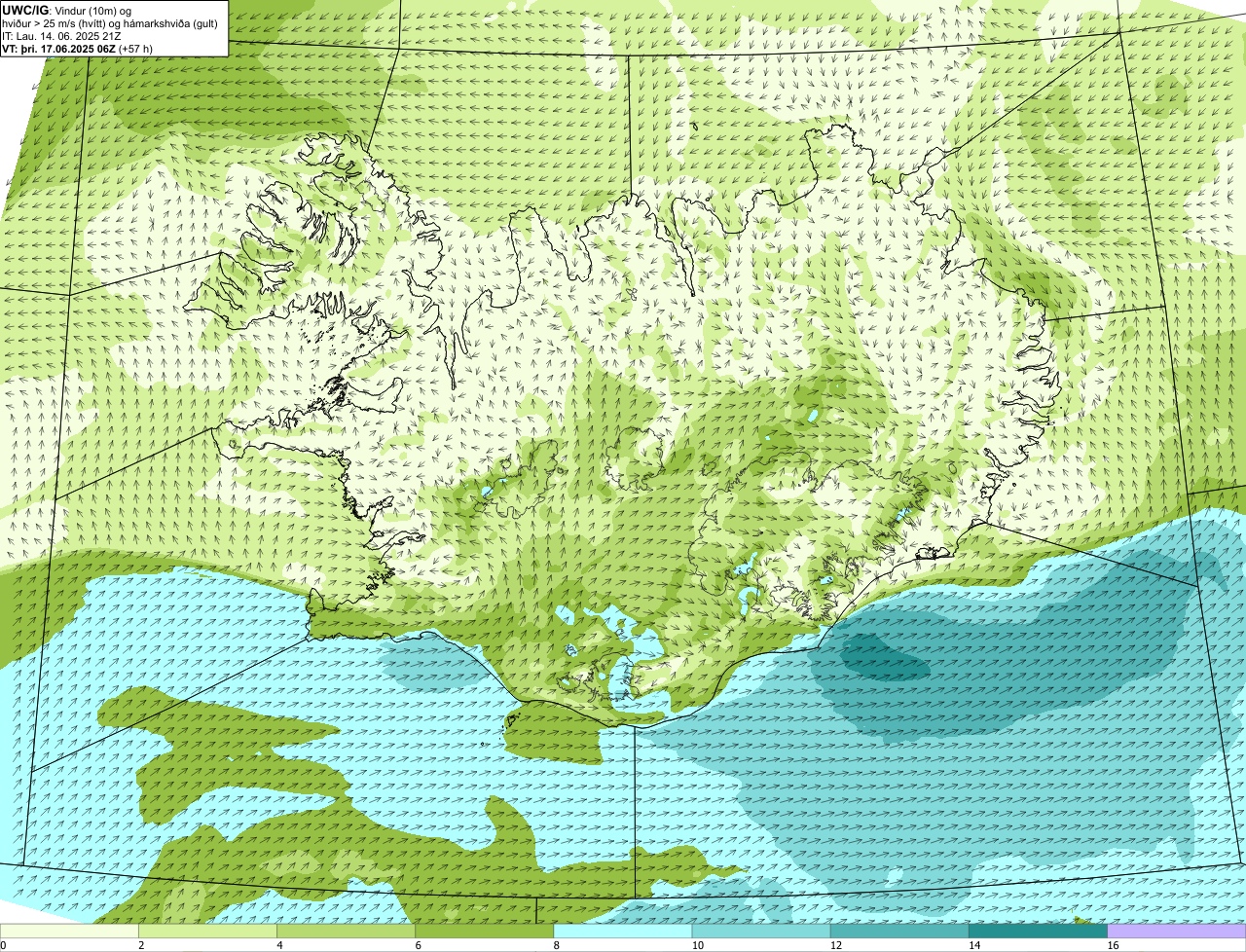Click the legend label '2'
1246x952 pixels.
coord(141,945)
